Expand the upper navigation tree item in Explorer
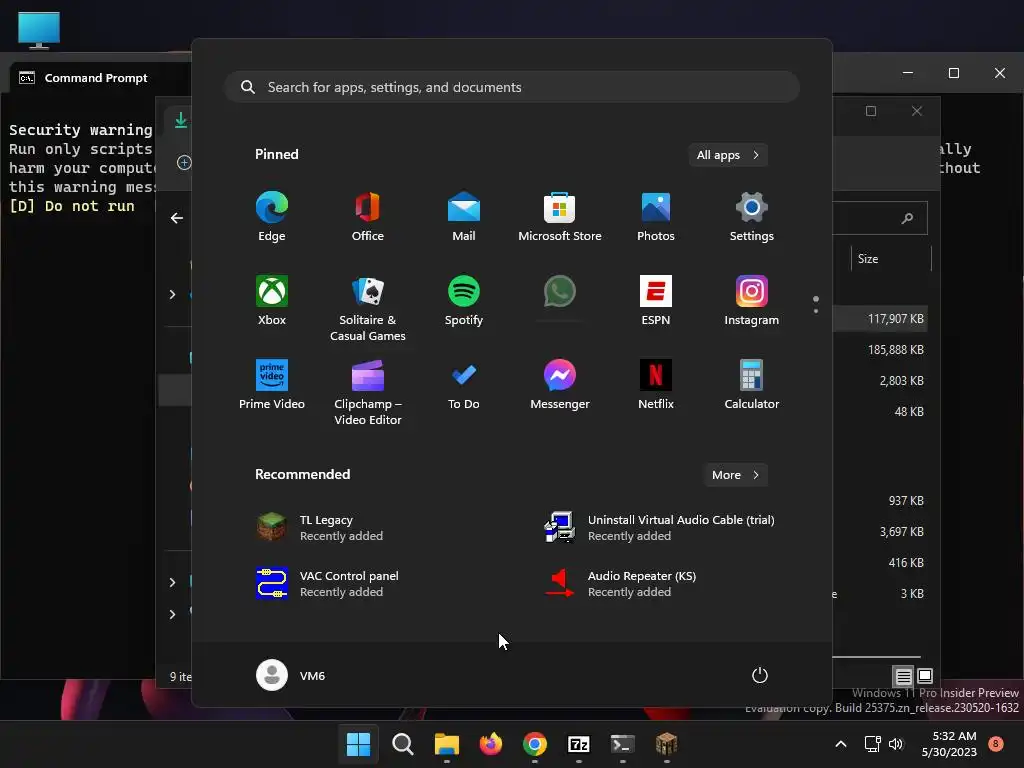Viewport: 1024px width, 768px height. (x=172, y=295)
